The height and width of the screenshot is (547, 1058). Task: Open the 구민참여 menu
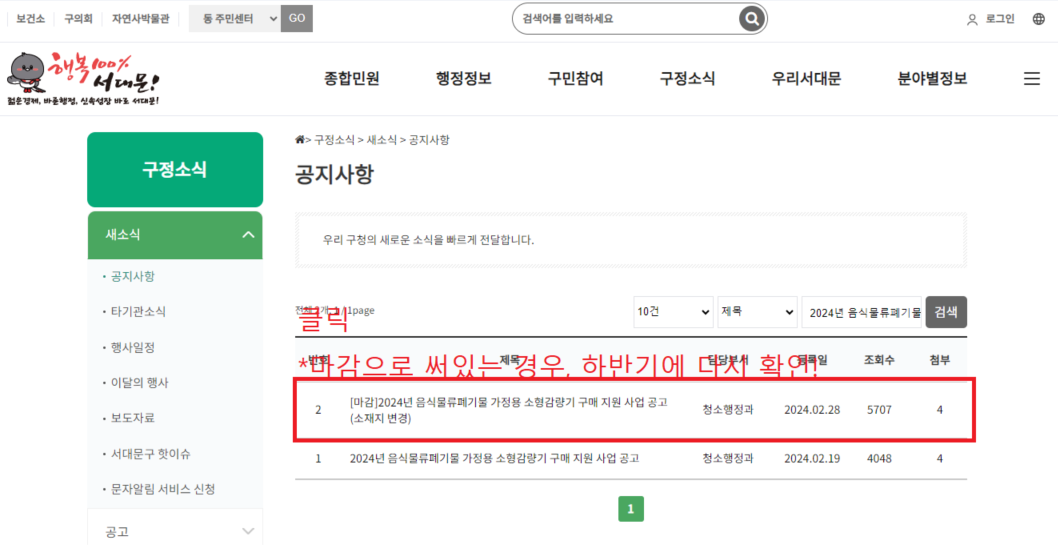pos(576,79)
